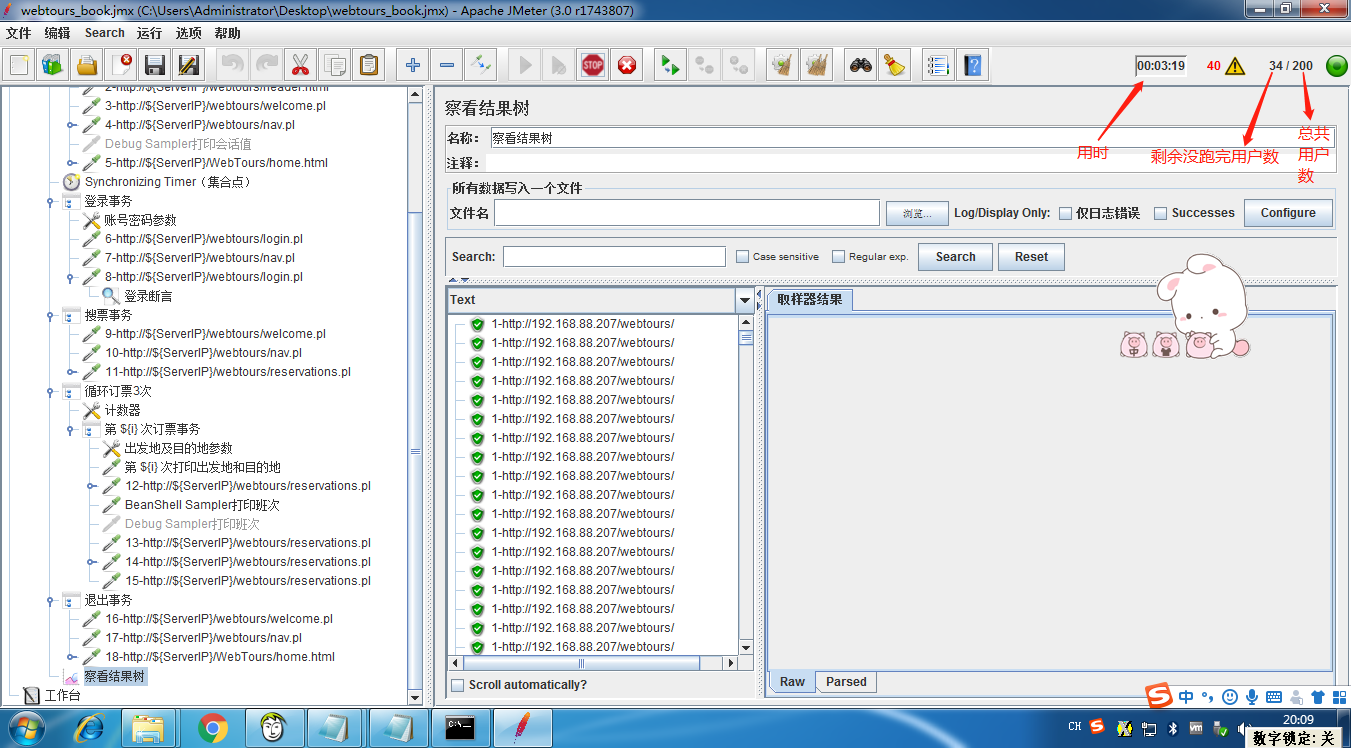Click the Copy toolbar icon
Image resolution: width=1351 pixels, height=748 pixels.
pos(334,66)
